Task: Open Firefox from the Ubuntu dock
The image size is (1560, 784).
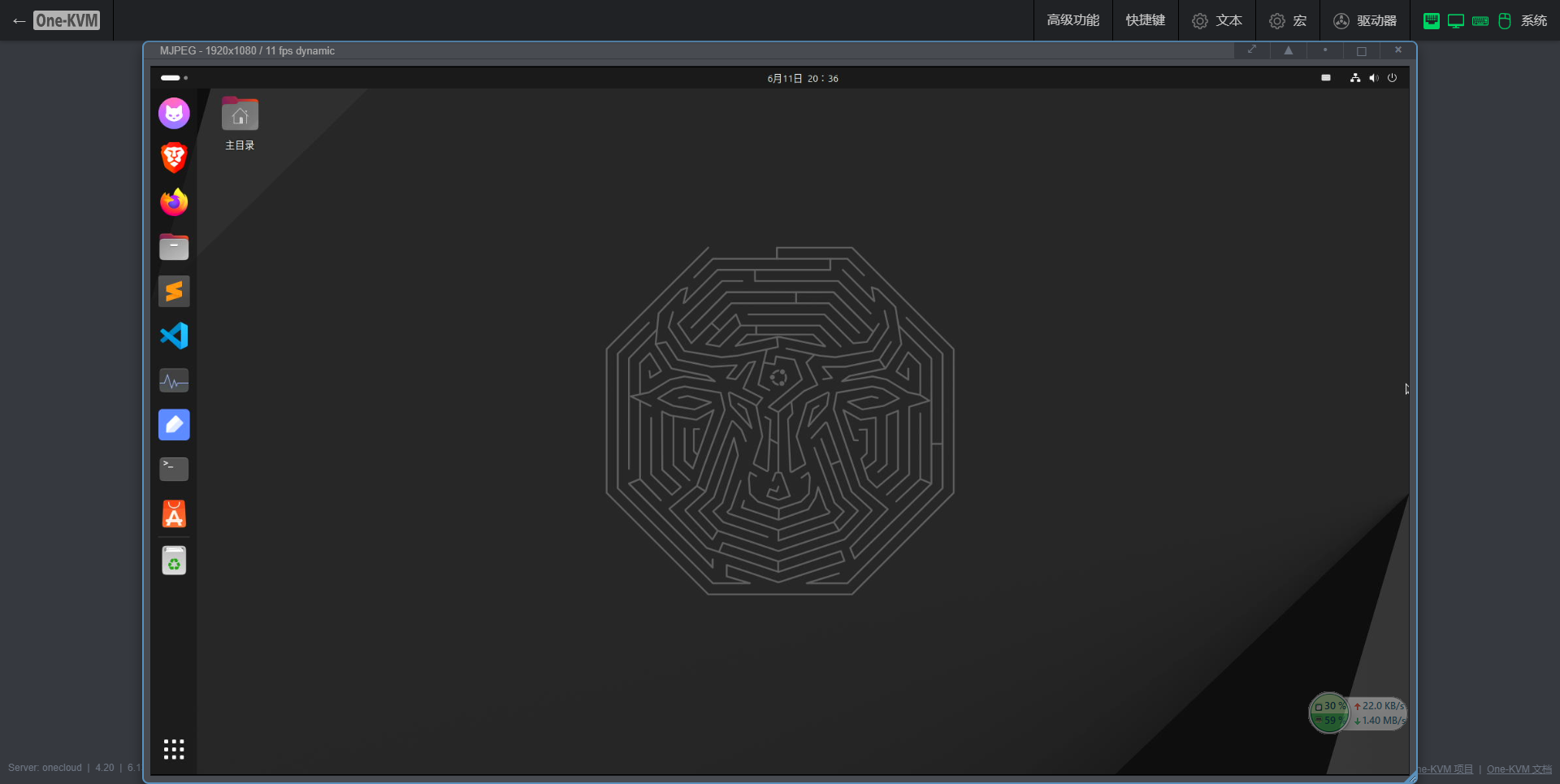Action: coord(174,202)
